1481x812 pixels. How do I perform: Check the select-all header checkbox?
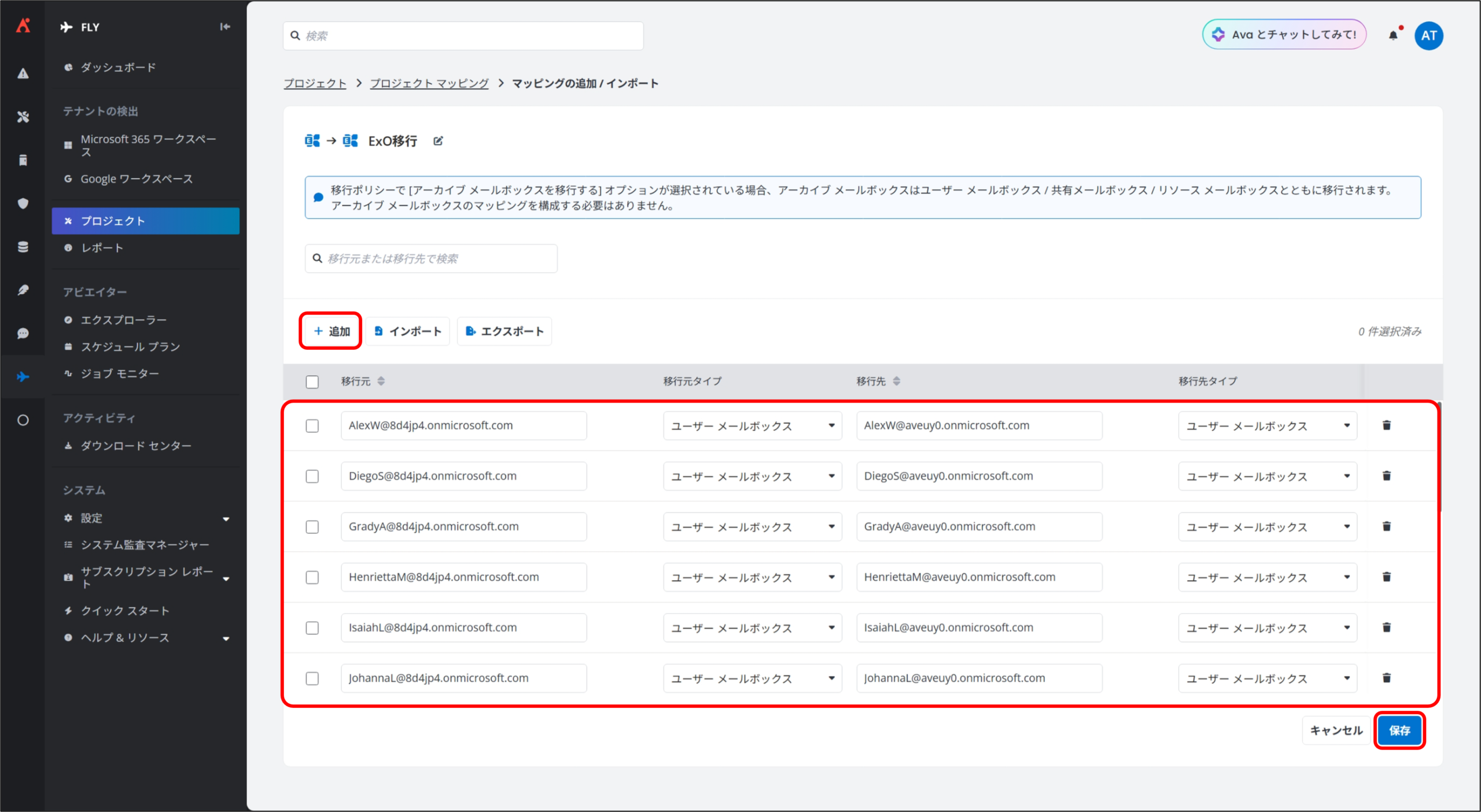(312, 382)
